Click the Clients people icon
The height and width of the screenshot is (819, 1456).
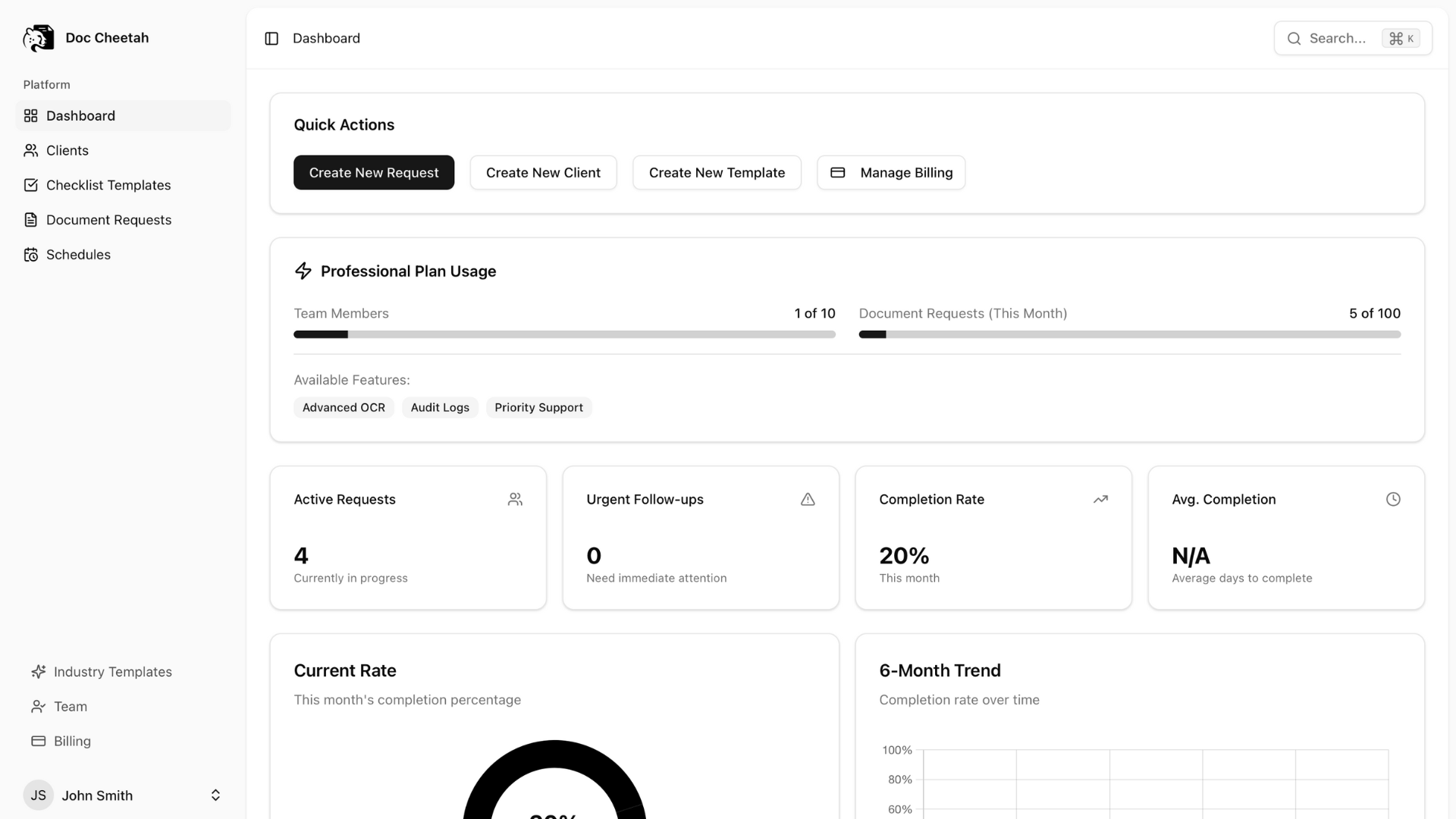click(30, 150)
